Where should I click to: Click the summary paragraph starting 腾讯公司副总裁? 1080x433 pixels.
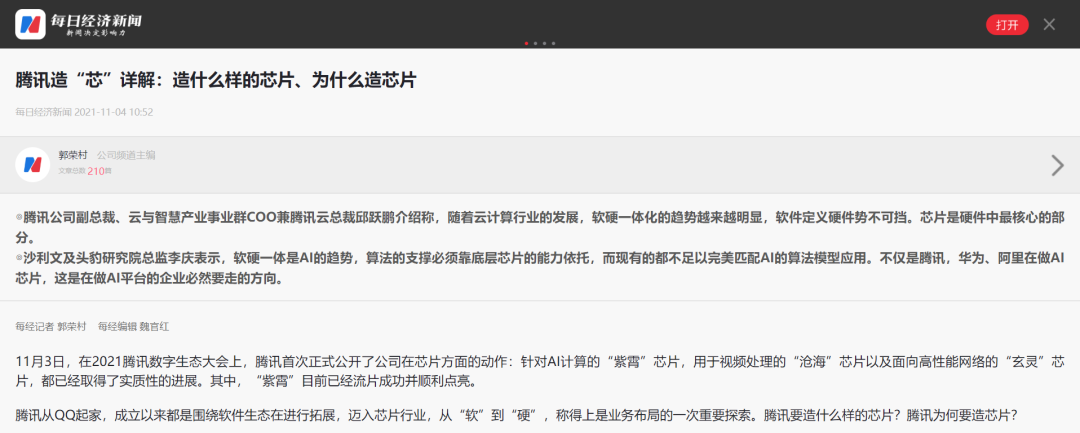pos(540,228)
